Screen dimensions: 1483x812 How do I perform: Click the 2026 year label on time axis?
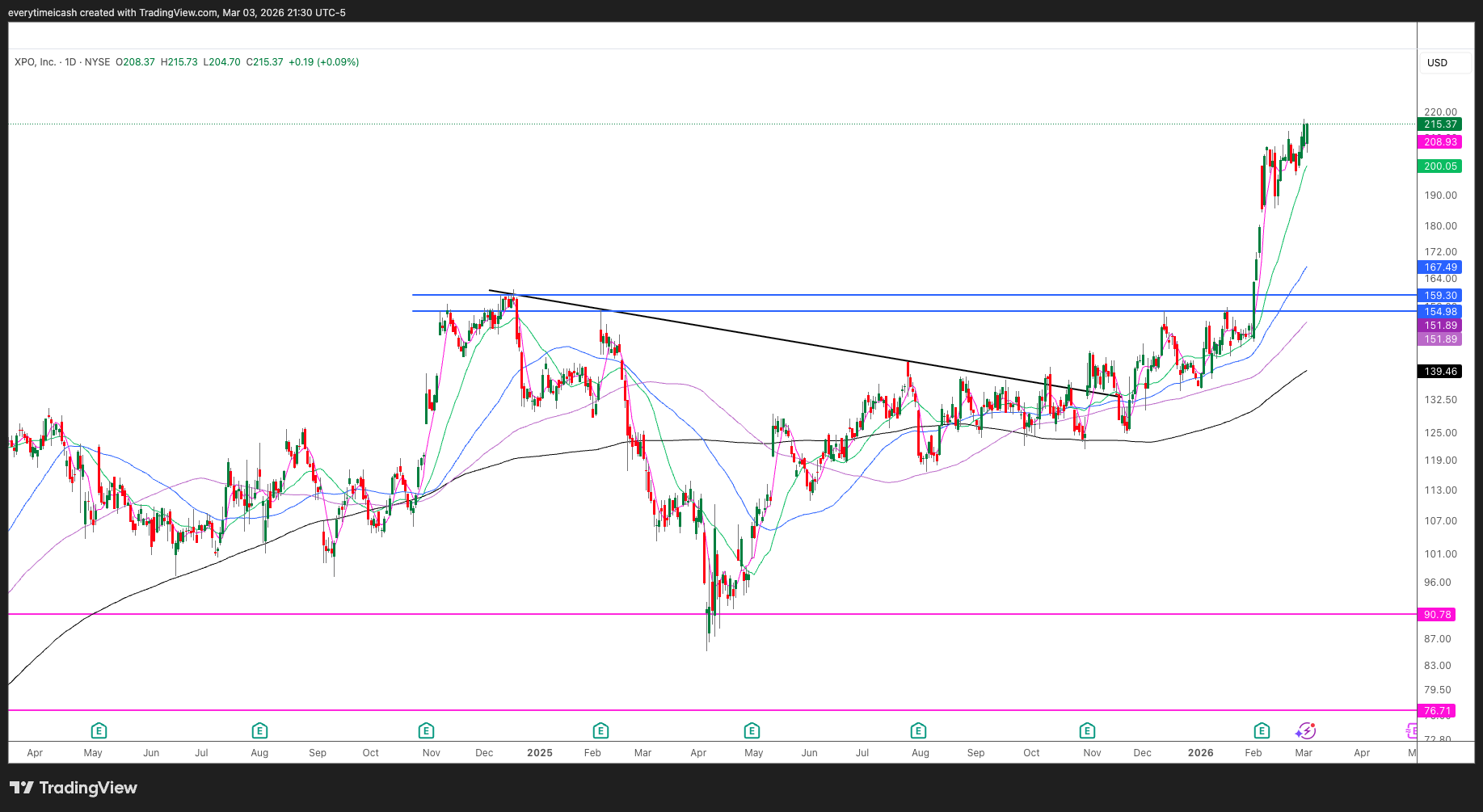(1201, 753)
